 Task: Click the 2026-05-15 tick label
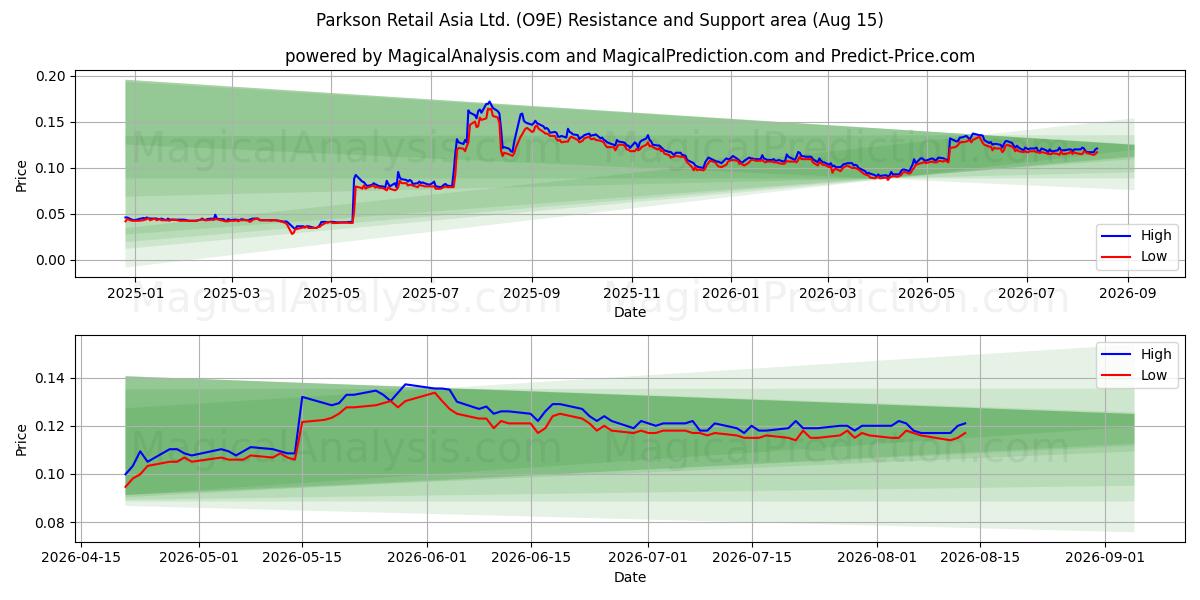[302, 558]
